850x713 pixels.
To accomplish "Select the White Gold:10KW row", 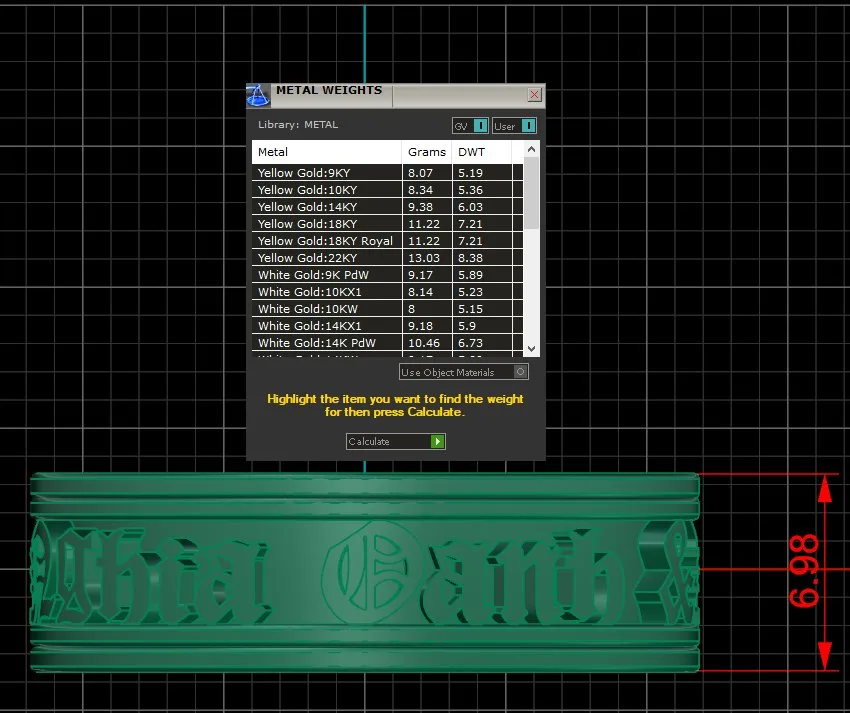I will pos(387,309).
